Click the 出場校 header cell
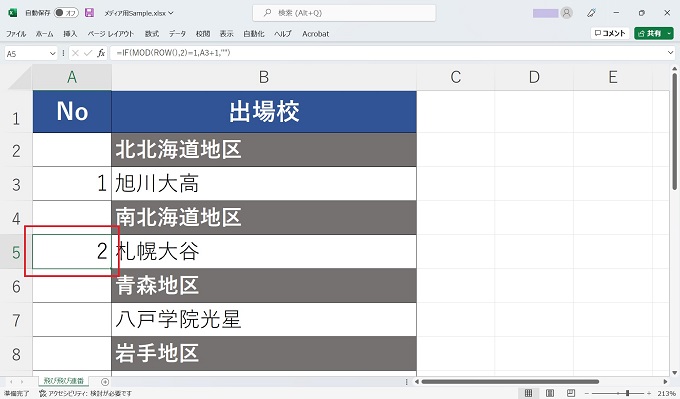680x399 pixels. [x=264, y=111]
